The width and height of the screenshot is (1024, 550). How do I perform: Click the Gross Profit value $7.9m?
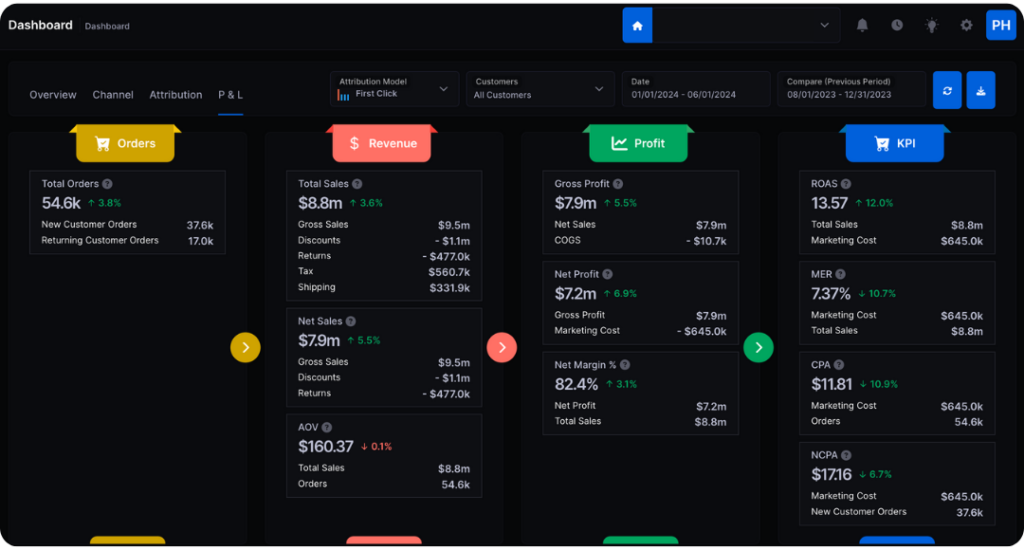(575, 203)
